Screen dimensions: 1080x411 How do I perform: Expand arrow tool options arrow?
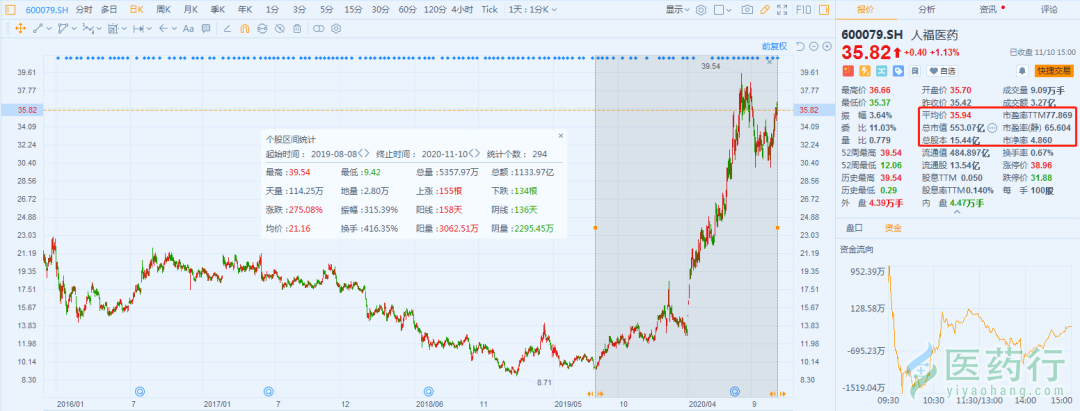pyautogui.click(x=174, y=28)
